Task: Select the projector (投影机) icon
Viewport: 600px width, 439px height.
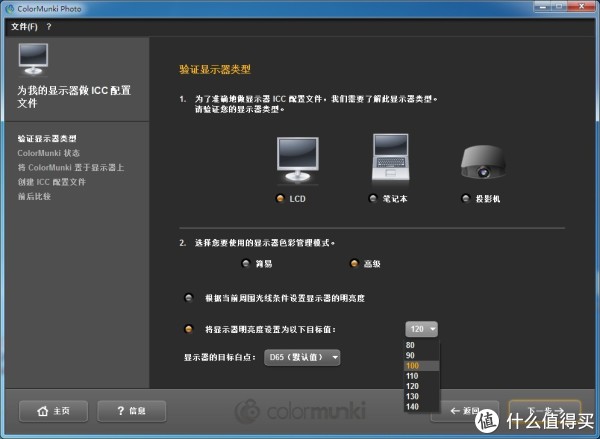Action: point(483,162)
